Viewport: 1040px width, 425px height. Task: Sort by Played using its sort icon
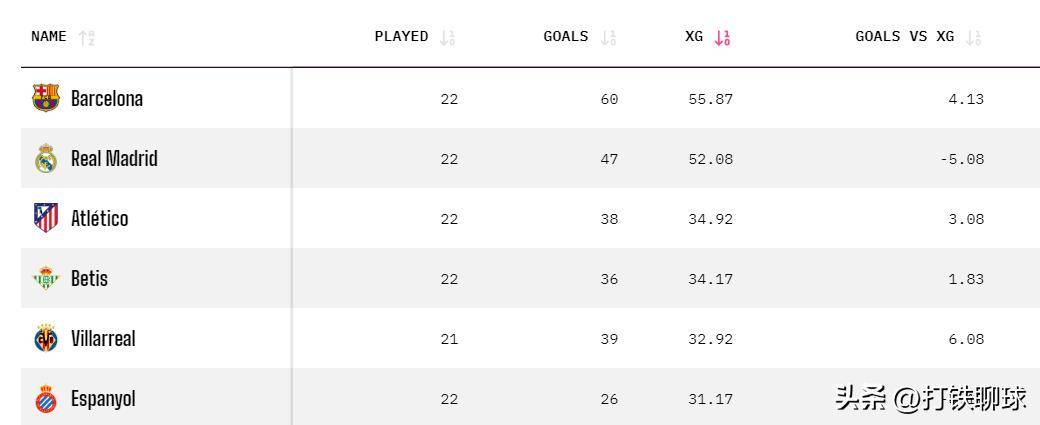[x=447, y=38]
